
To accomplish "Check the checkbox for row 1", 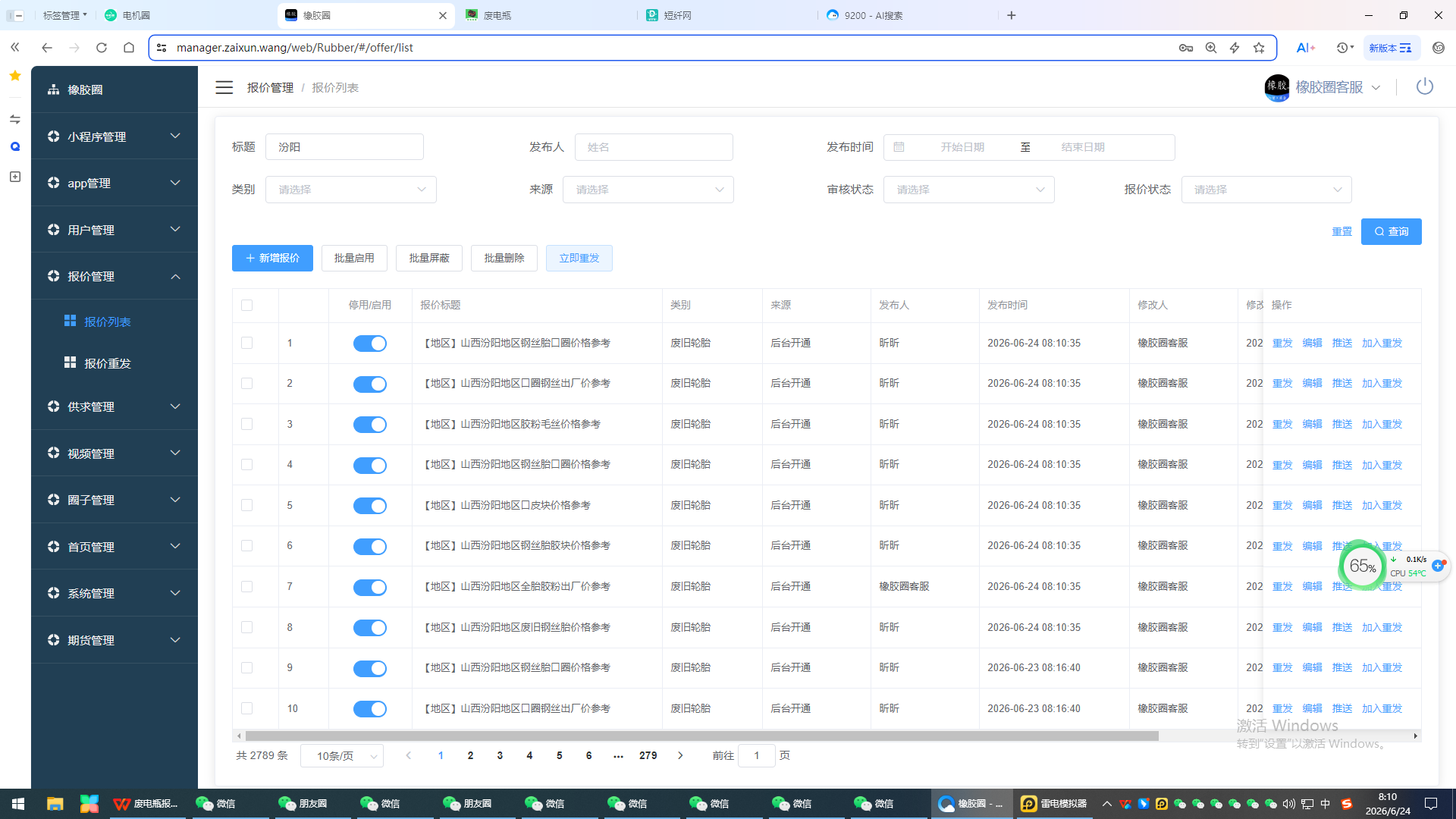I will coord(246,343).
